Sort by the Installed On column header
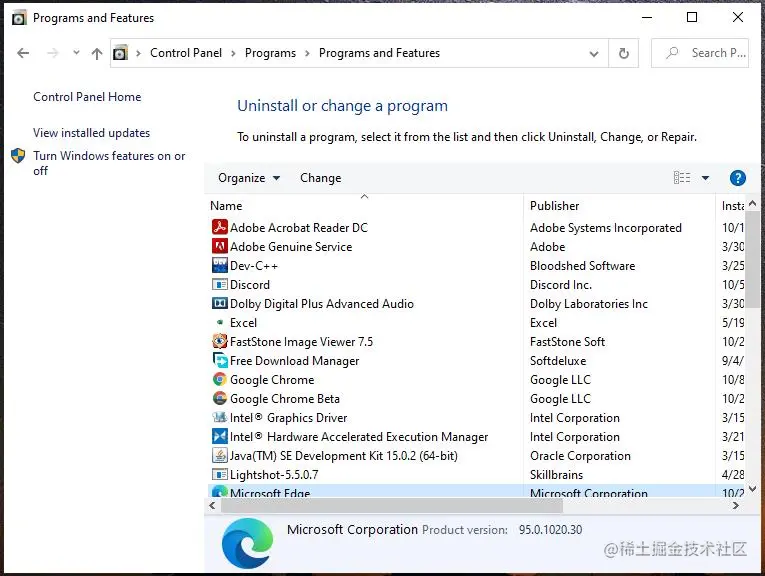The height and width of the screenshot is (576, 765). [731, 205]
